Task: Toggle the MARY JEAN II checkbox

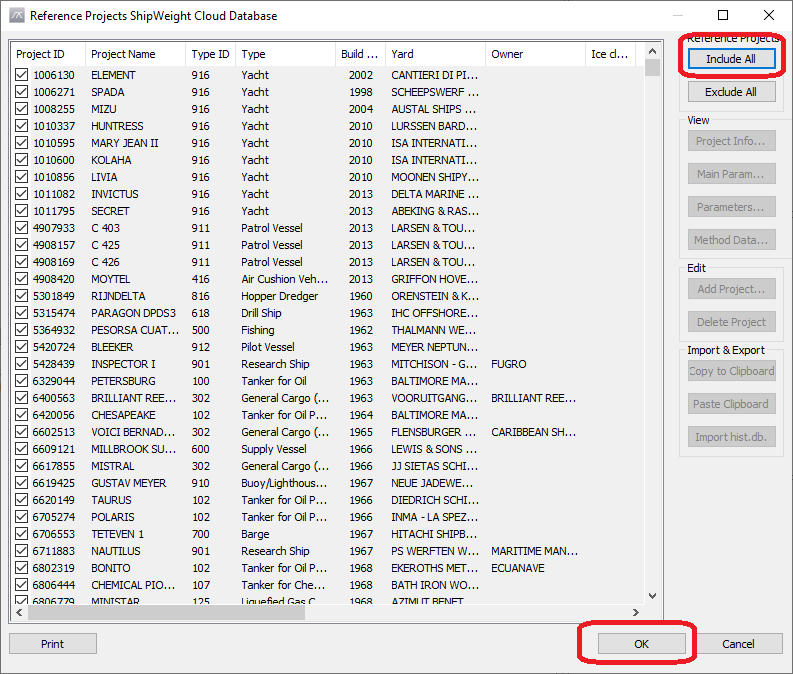Action: 21,143
